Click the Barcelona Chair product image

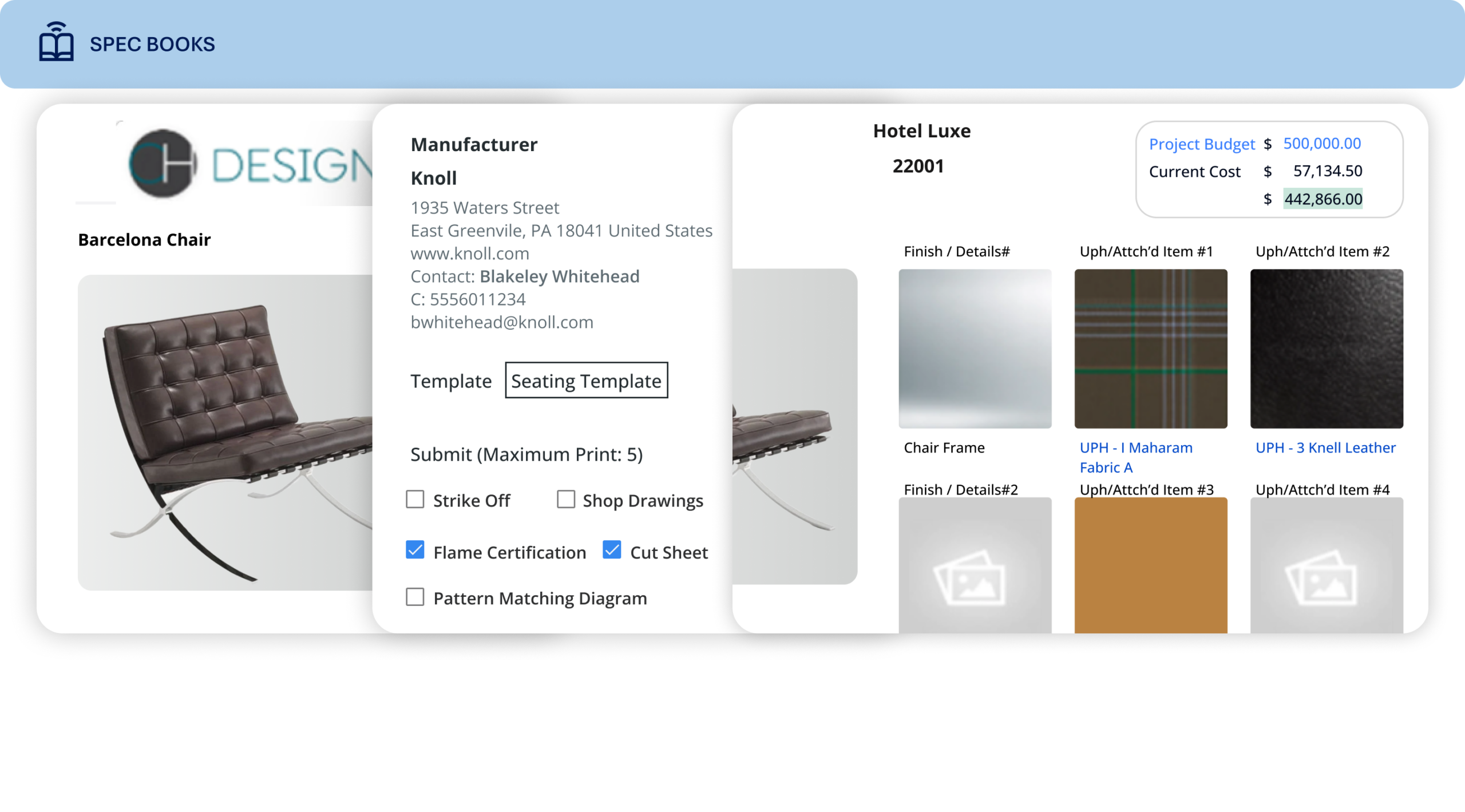click(225, 433)
